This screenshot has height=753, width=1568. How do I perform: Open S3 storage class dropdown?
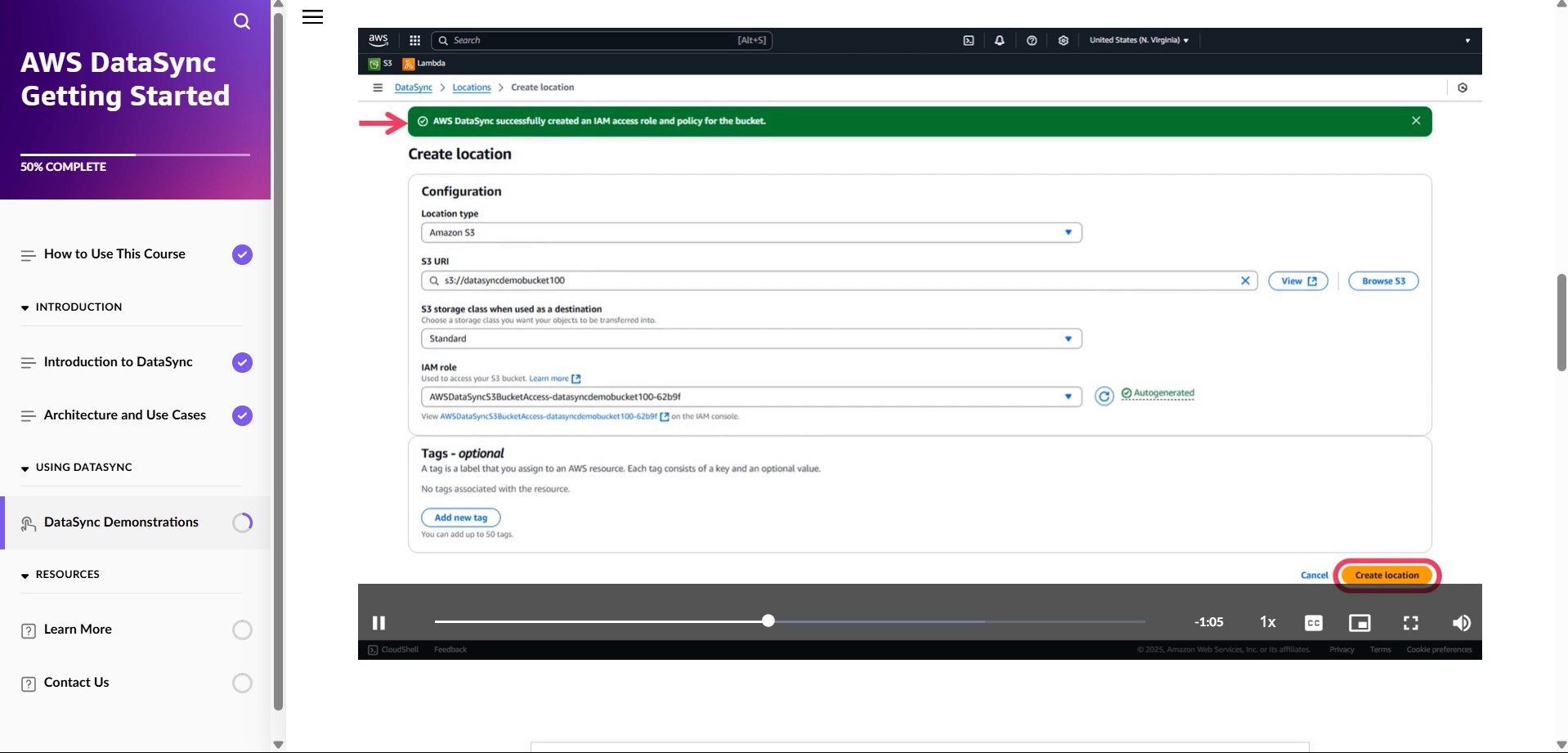[x=751, y=338]
